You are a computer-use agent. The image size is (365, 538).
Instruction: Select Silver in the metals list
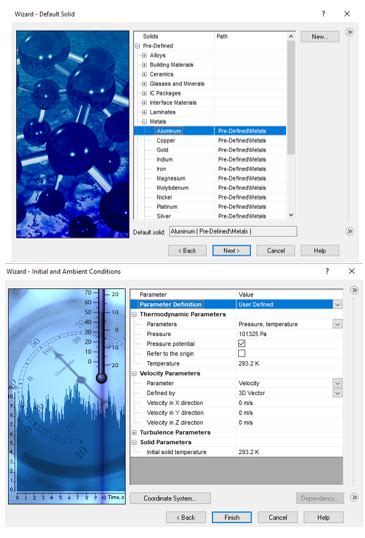click(x=164, y=216)
